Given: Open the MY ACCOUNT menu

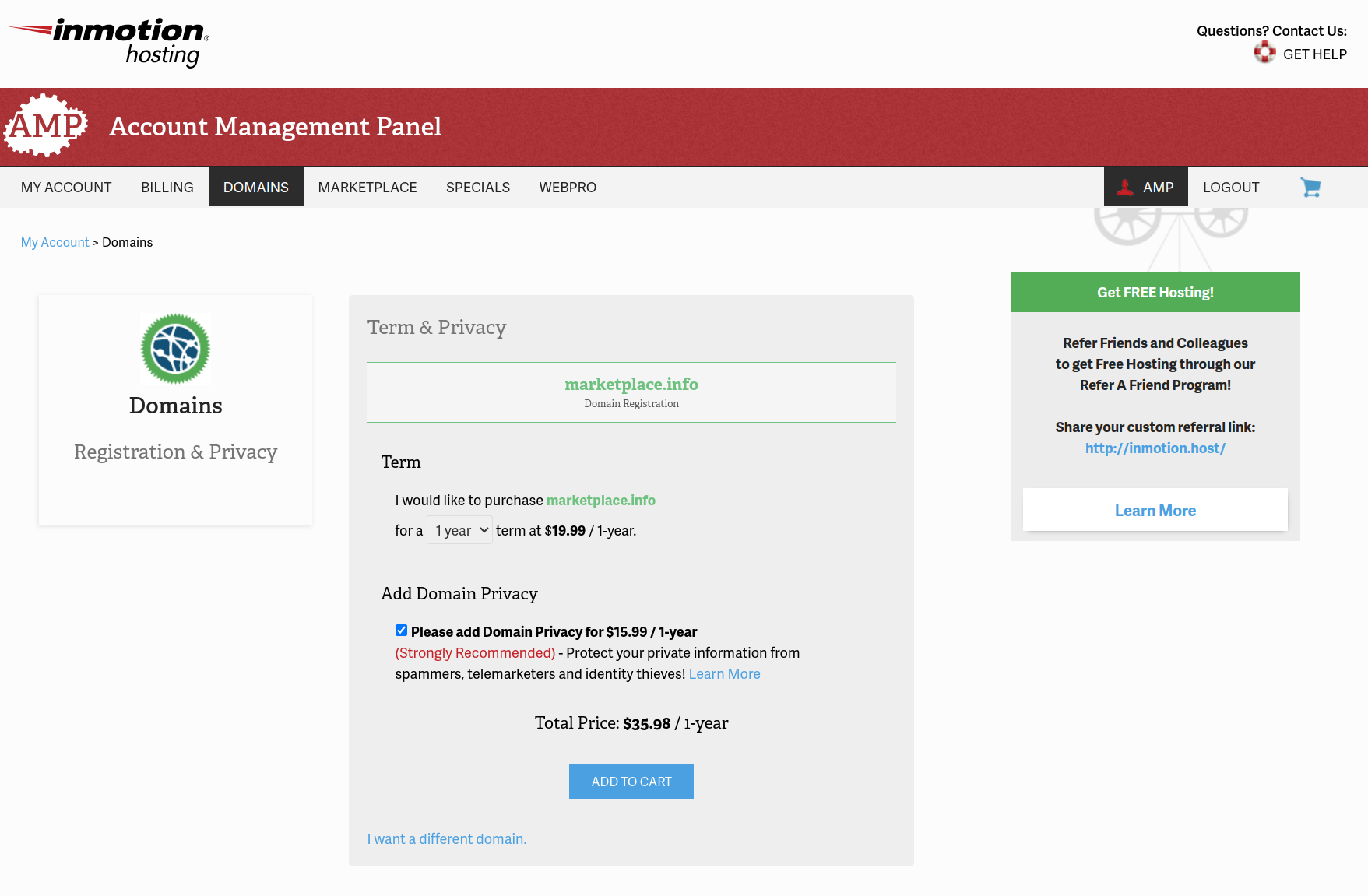Looking at the screenshot, I should pos(66,188).
